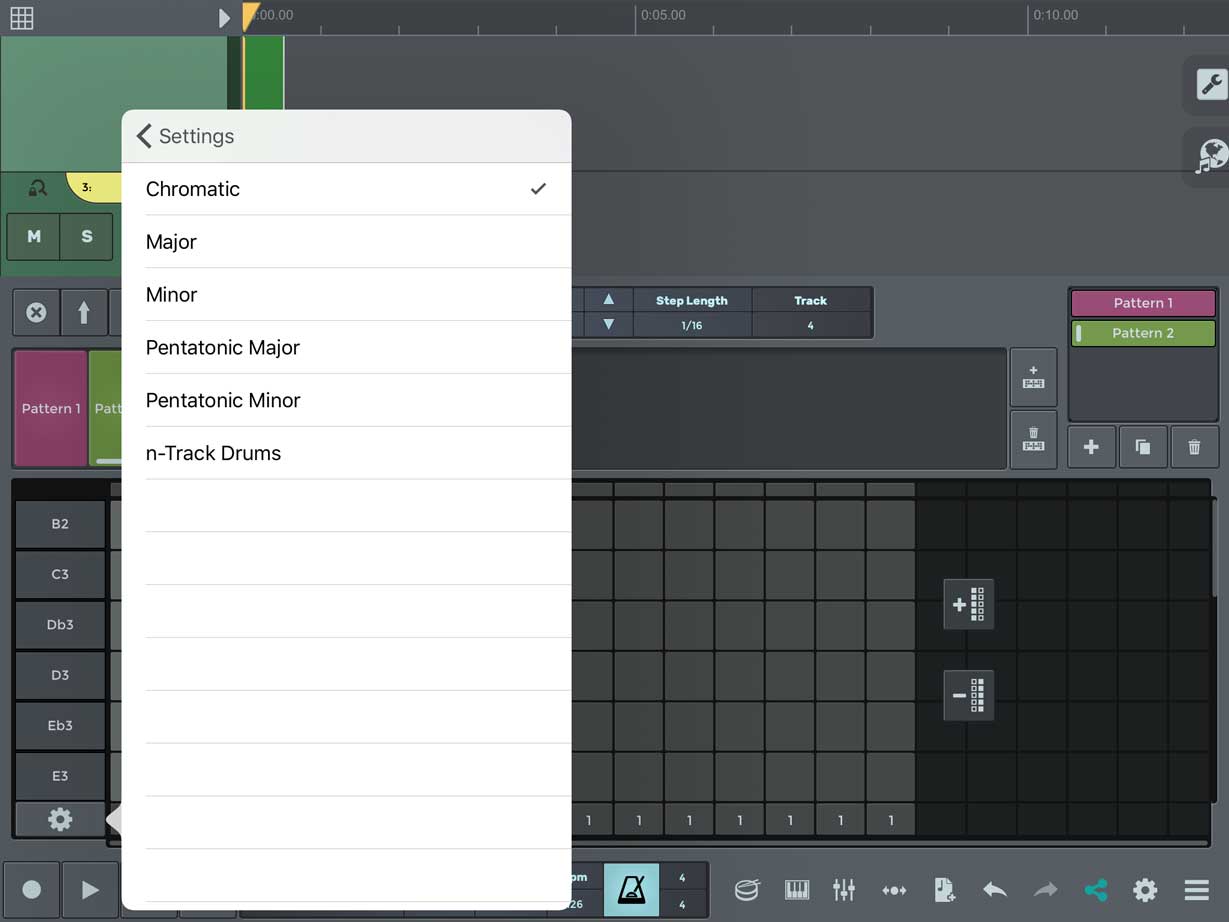The width and height of the screenshot is (1229, 922).
Task: Add new file or track icon
Action: [944, 890]
